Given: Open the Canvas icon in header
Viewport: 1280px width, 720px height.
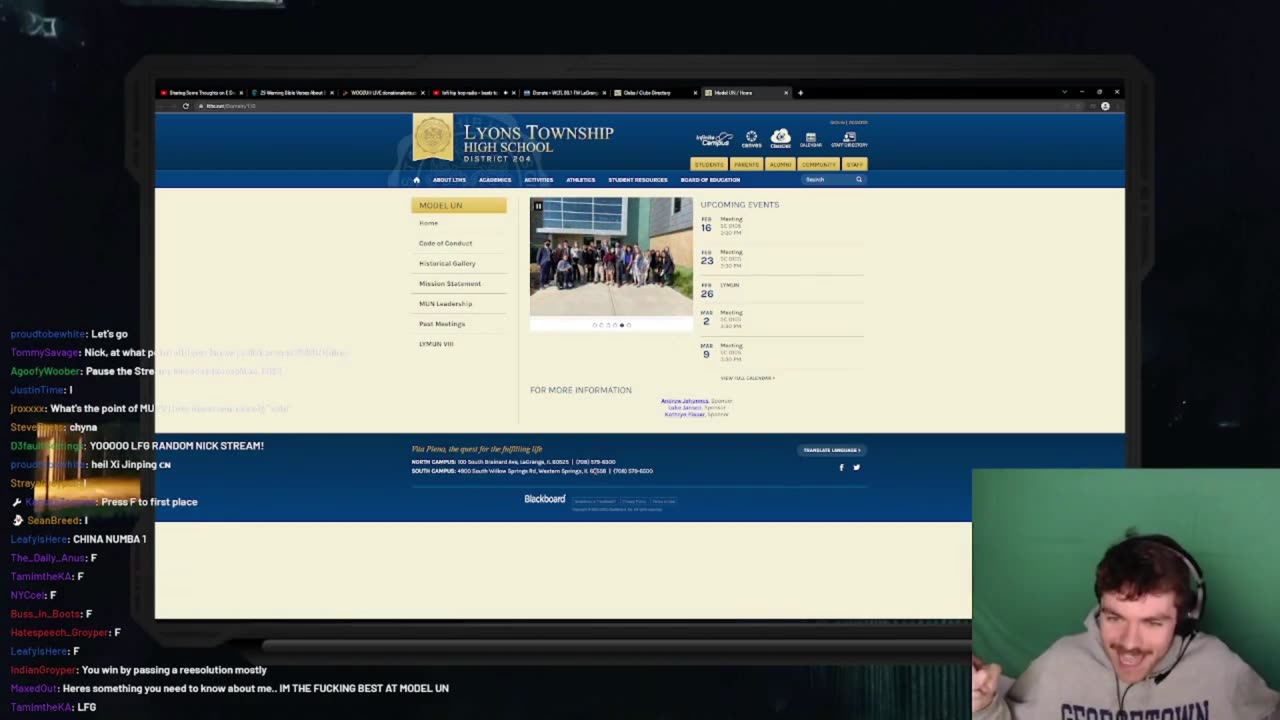Looking at the screenshot, I should point(751,139).
